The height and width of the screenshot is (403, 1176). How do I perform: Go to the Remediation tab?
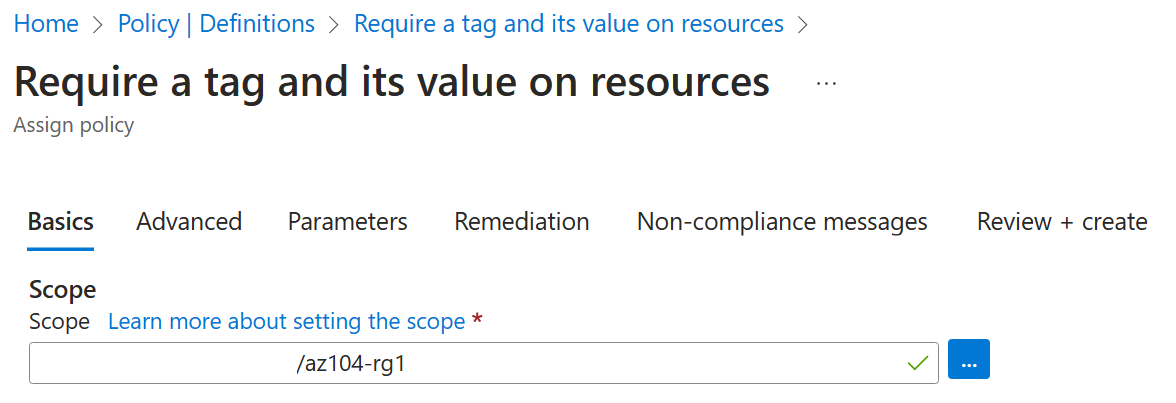(x=521, y=221)
